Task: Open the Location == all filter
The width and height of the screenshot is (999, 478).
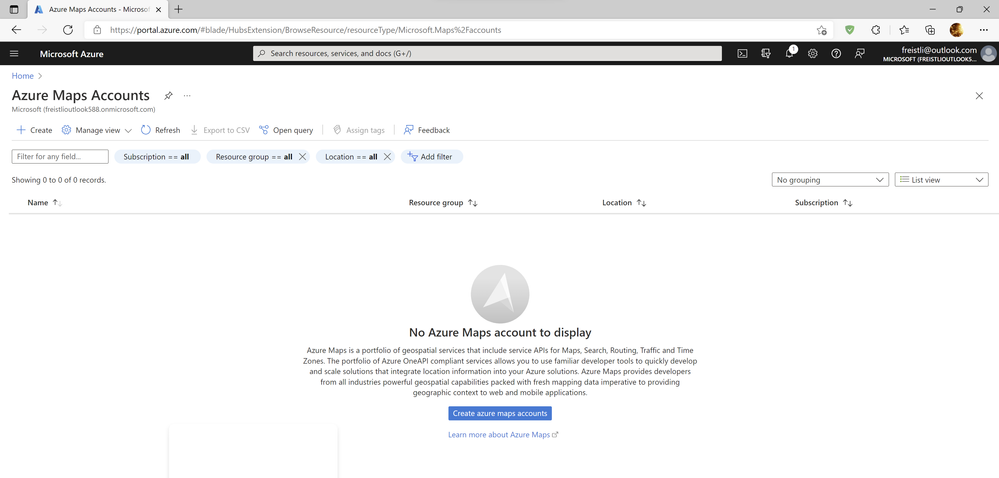Action: pyautogui.click(x=351, y=157)
